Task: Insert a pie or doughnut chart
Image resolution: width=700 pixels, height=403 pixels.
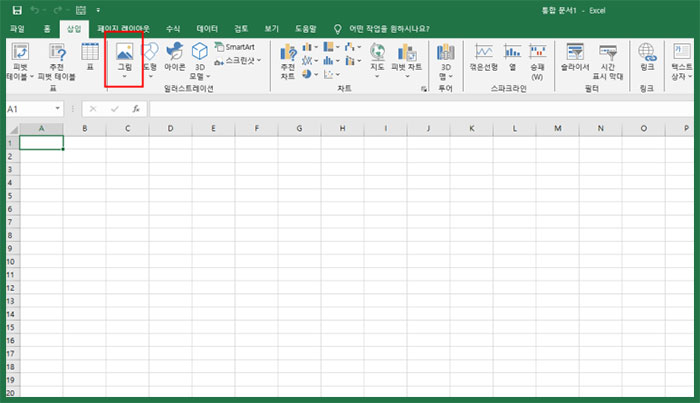Action: point(309,74)
